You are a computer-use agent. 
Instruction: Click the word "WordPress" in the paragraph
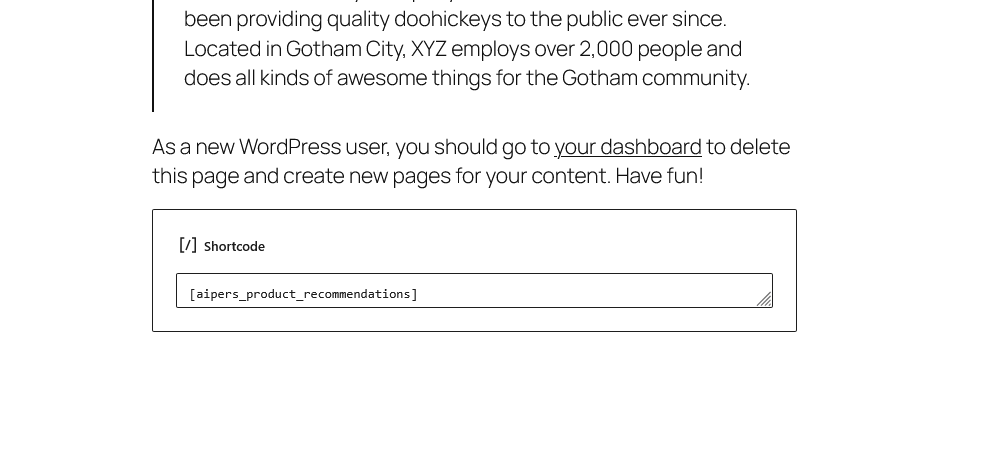pos(290,147)
